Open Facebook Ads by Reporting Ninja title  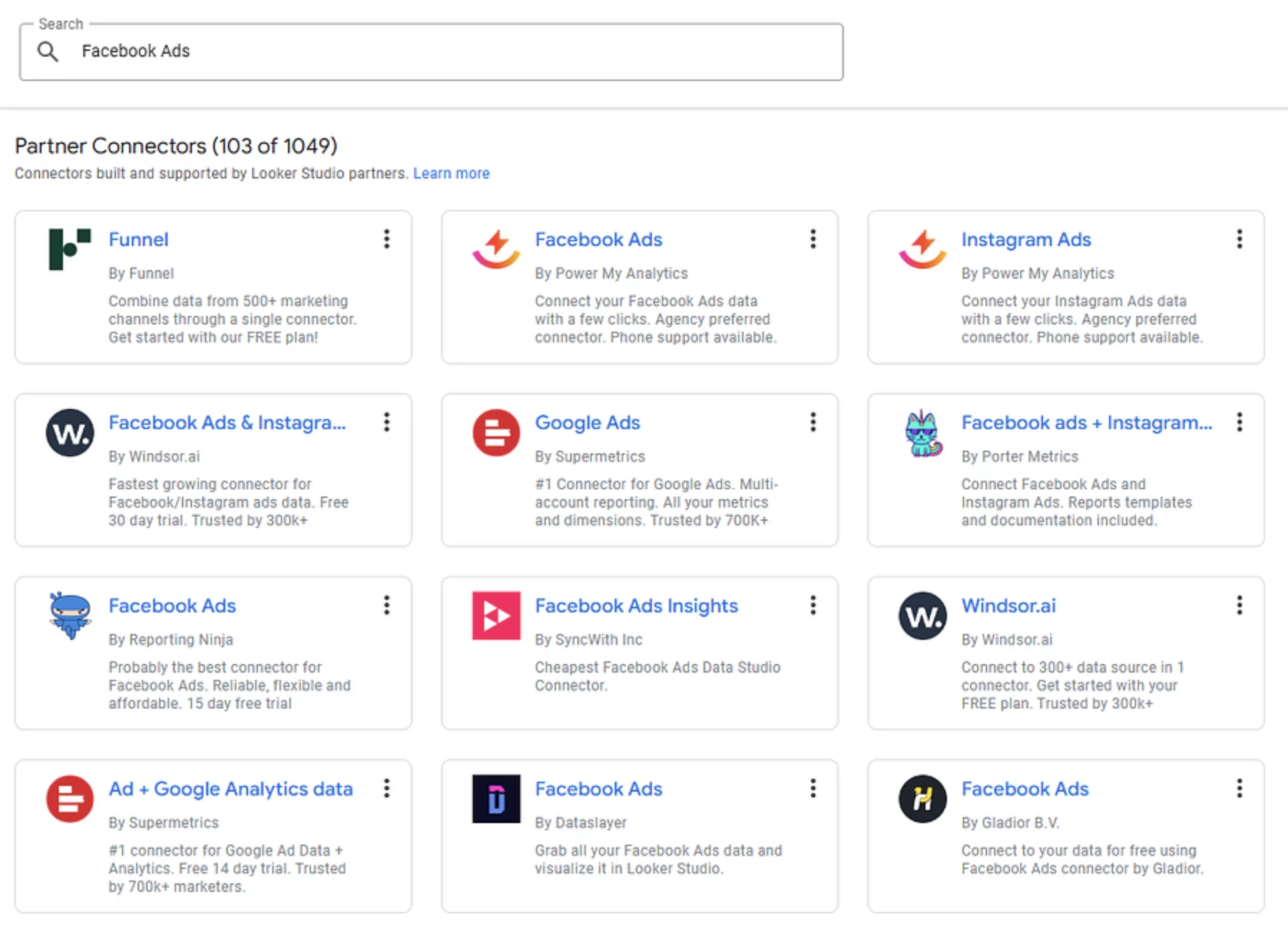[172, 606]
